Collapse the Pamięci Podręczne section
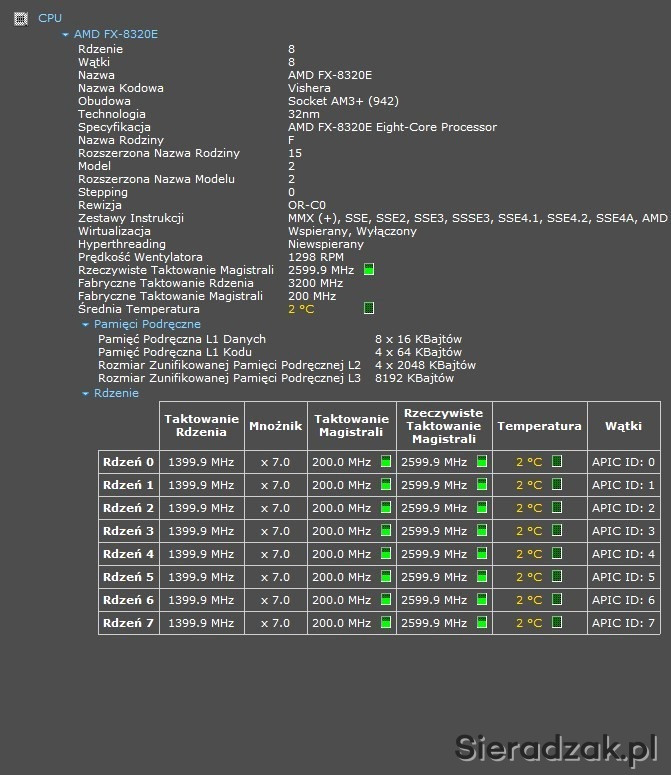Image resolution: width=671 pixels, height=775 pixels. [x=85, y=325]
